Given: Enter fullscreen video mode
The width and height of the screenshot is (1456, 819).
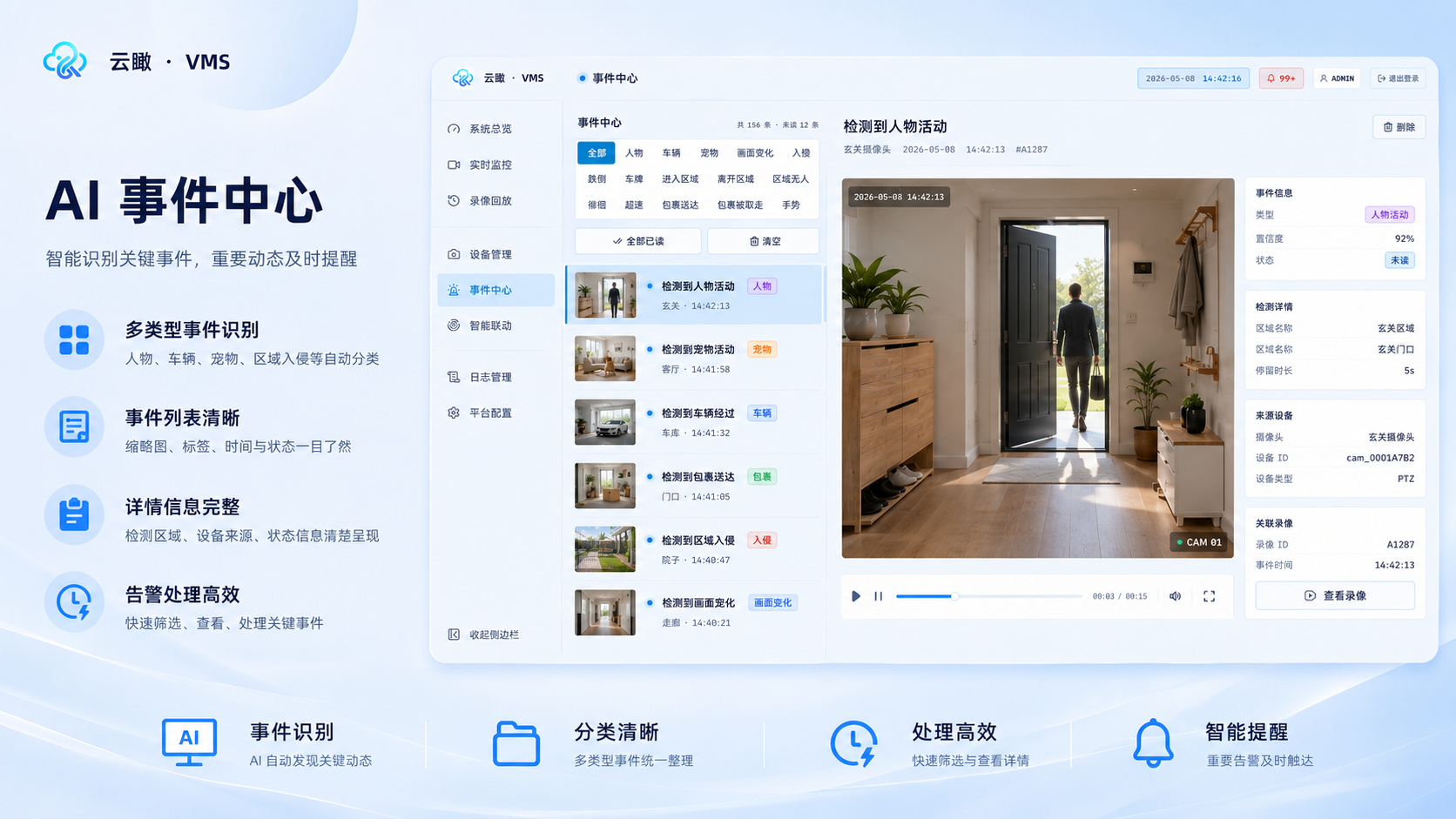Looking at the screenshot, I should [x=1209, y=596].
